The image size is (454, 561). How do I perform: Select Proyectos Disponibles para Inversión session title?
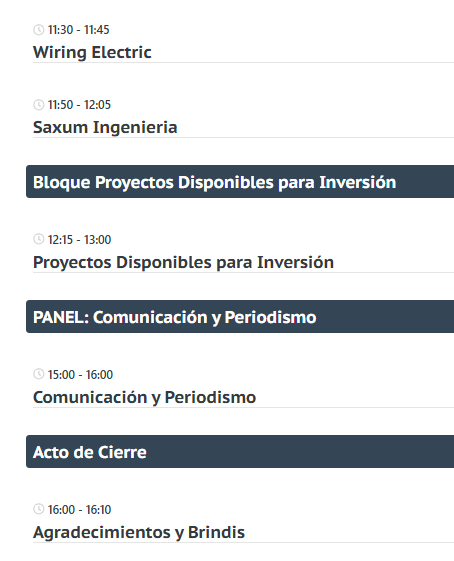[184, 262]
